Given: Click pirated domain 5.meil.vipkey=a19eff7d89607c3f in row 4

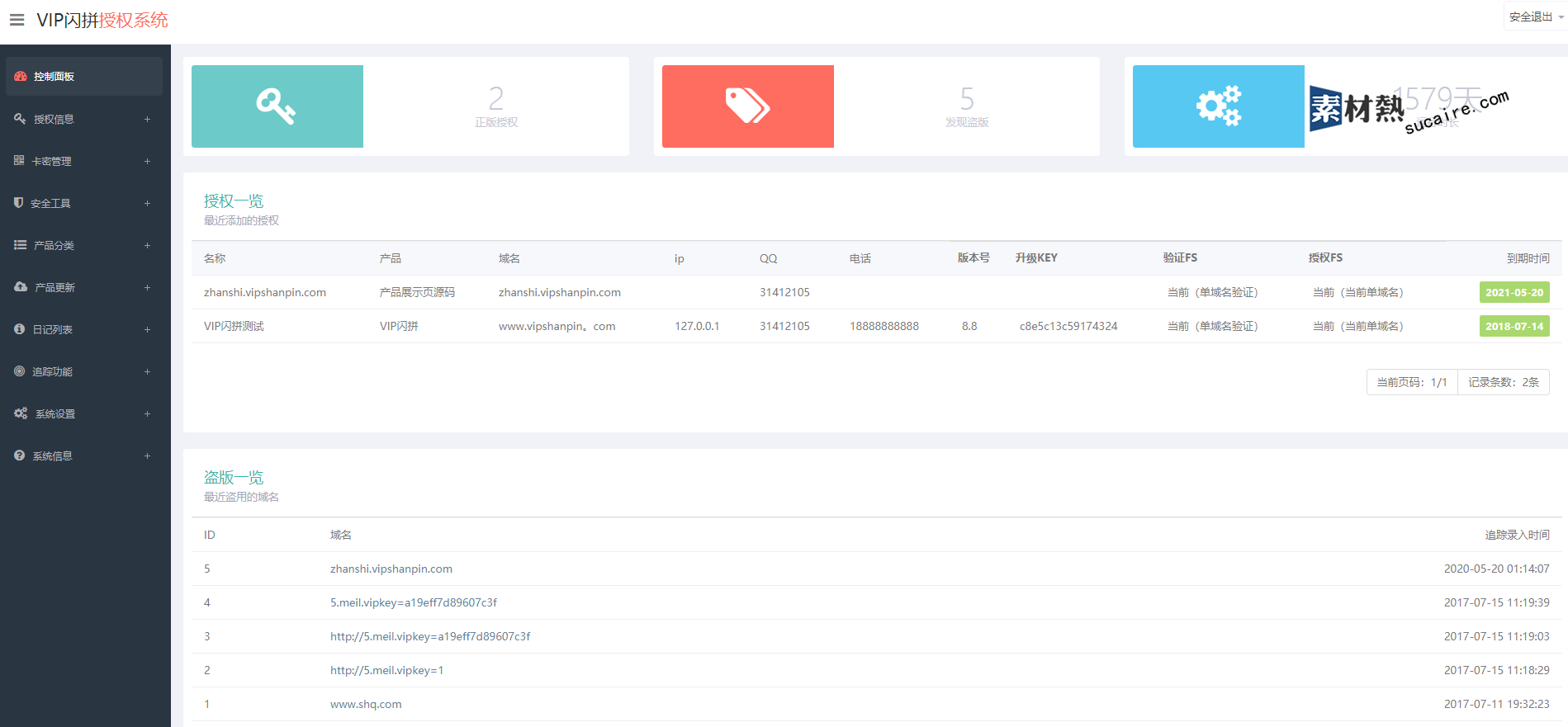Looking at the screenshot, I should (414, 602).
